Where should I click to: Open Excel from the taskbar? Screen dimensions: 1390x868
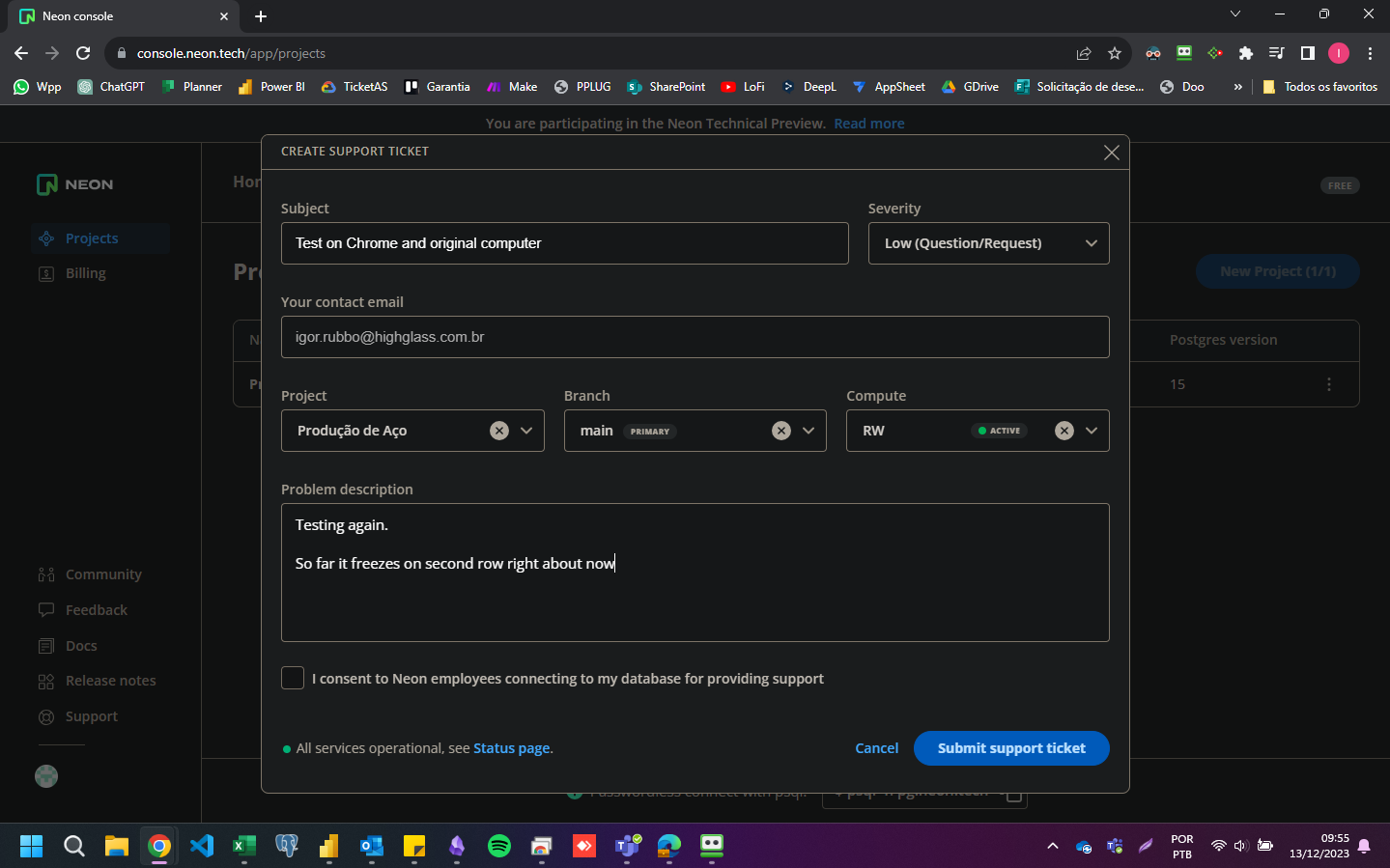pyautogui.click(x=244, y=847)
